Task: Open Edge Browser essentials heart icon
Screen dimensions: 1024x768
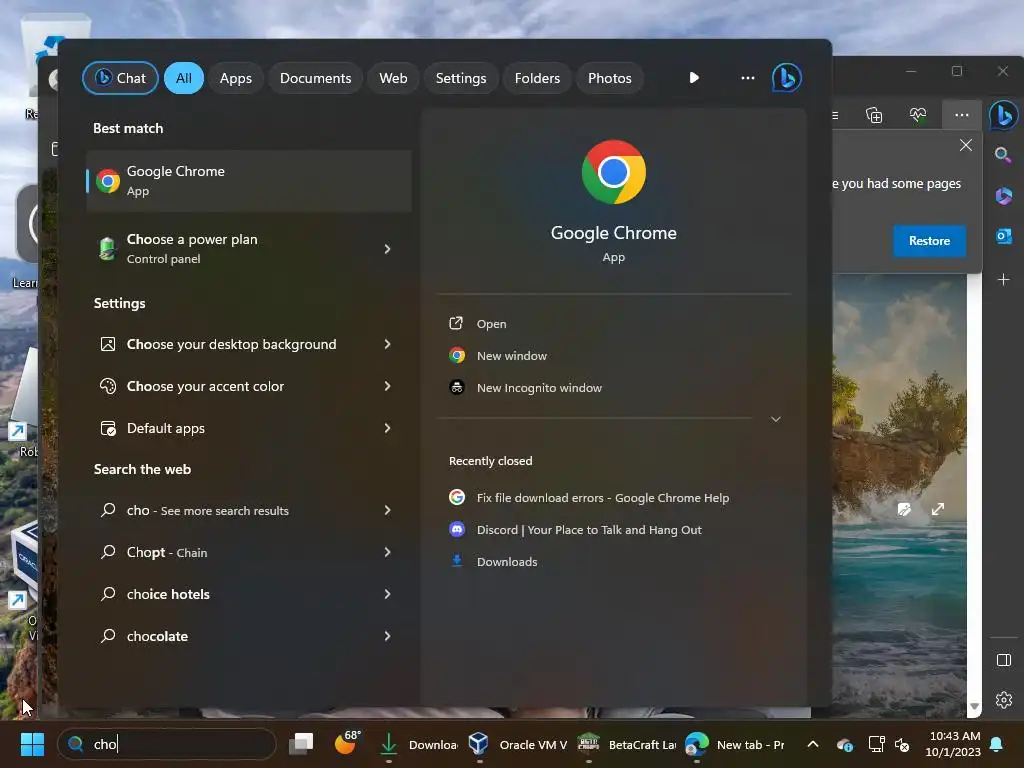Action: [918, 115]
